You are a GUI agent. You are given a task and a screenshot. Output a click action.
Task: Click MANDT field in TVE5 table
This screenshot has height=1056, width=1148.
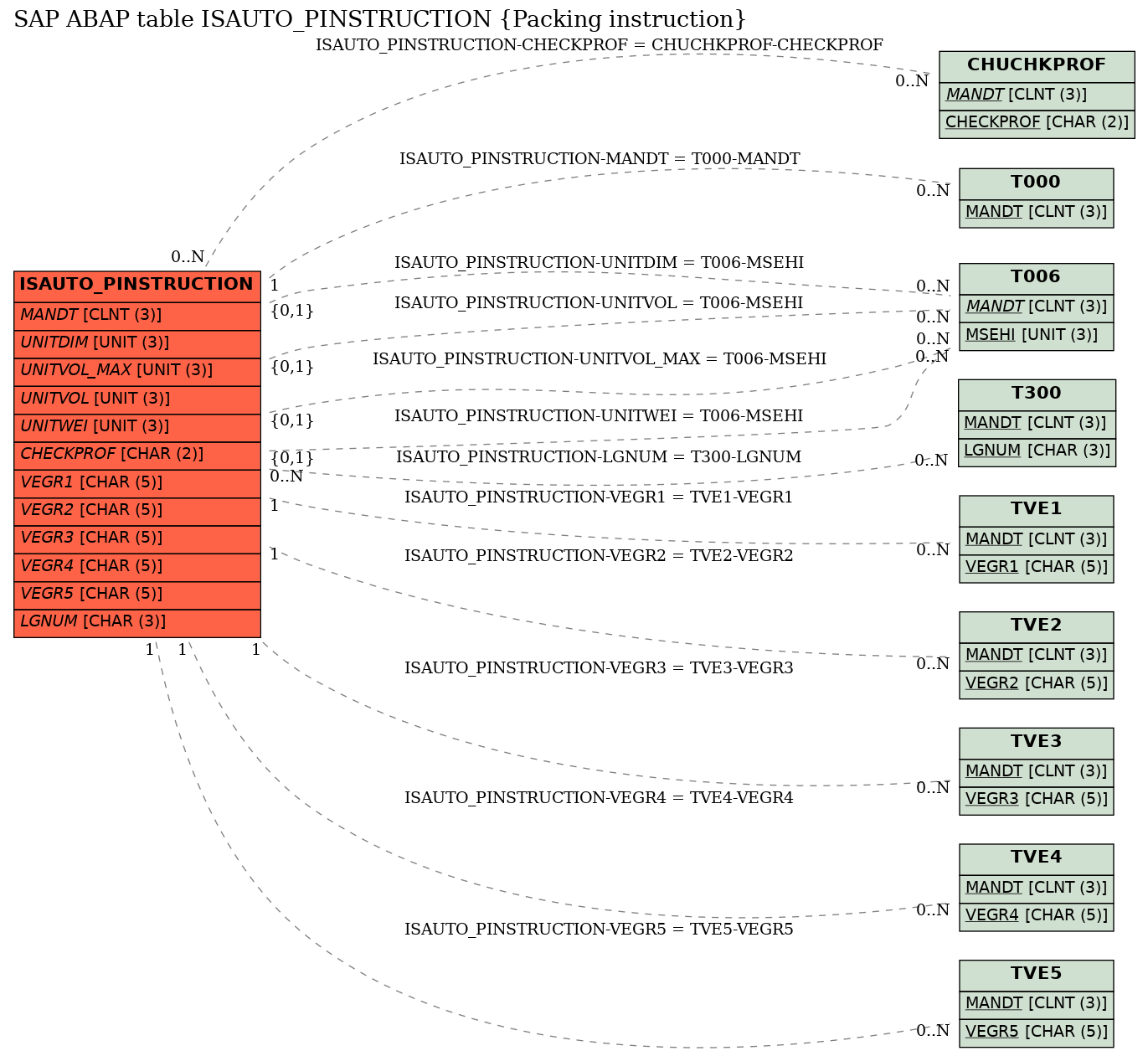pos(1036,1004)
